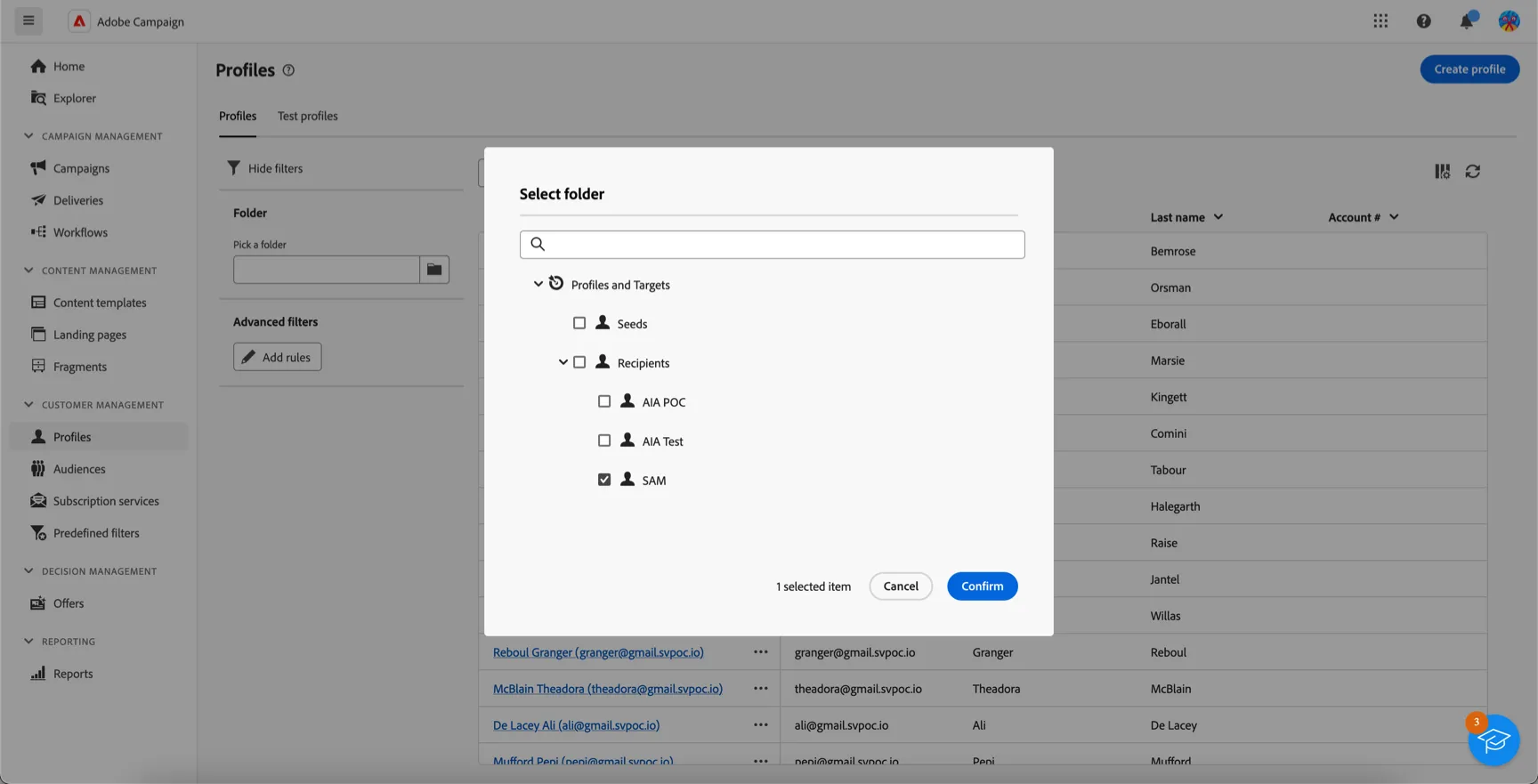Open the notifications bell

(1467, 20)
